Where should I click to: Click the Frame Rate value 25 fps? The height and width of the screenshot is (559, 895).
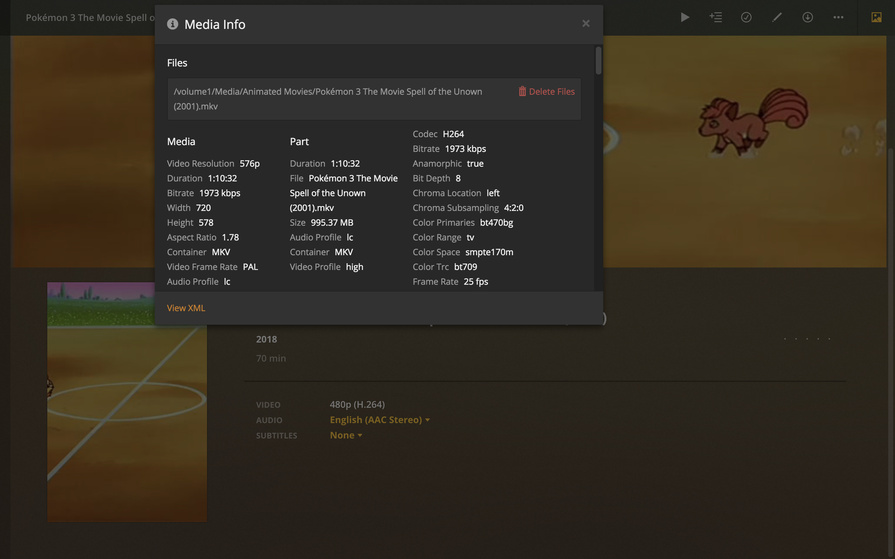pos(475,281)
